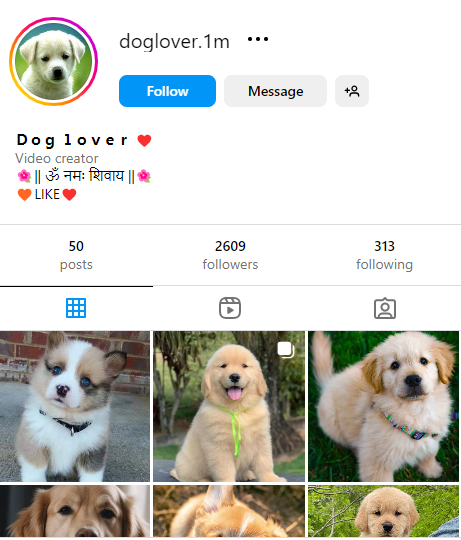Click the Video creator category label
This screenshot has width=461, height=540.
[57, 158]
